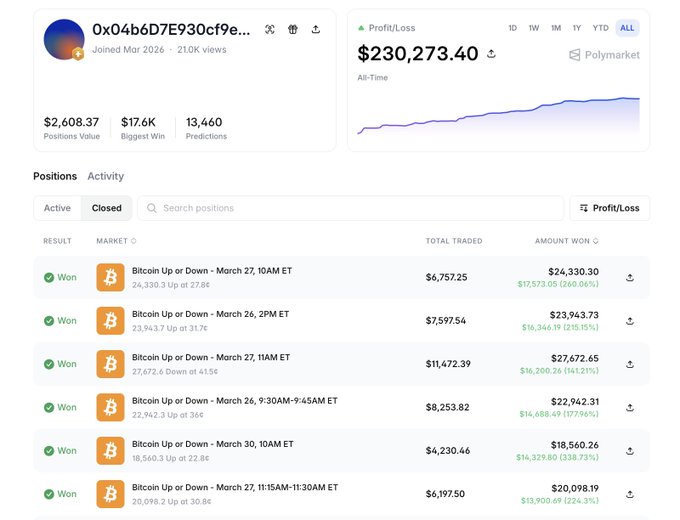
Task: Click the $2,608.37 Positions Value figure
Action: [x=71, y=122]
